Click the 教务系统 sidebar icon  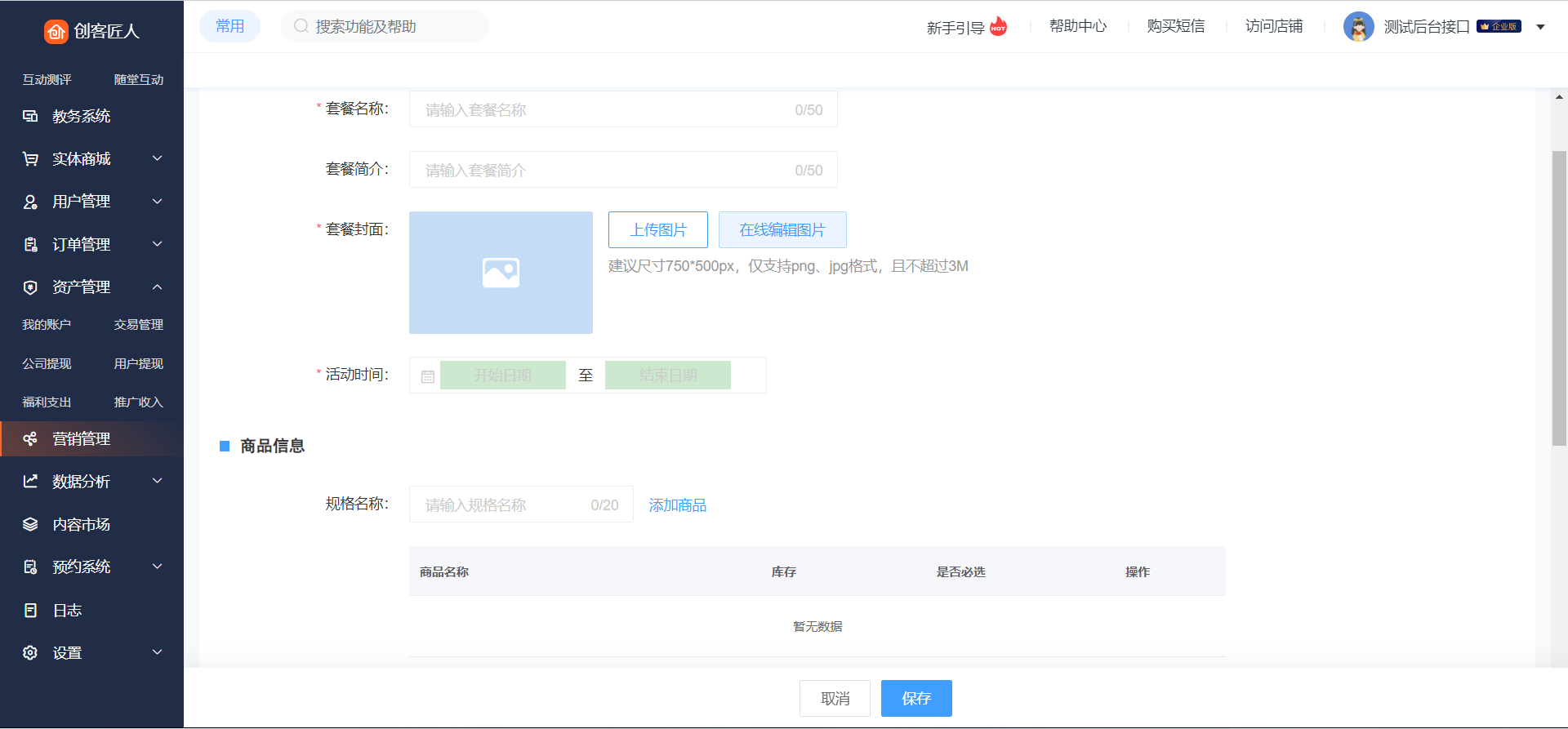(30, 116)
